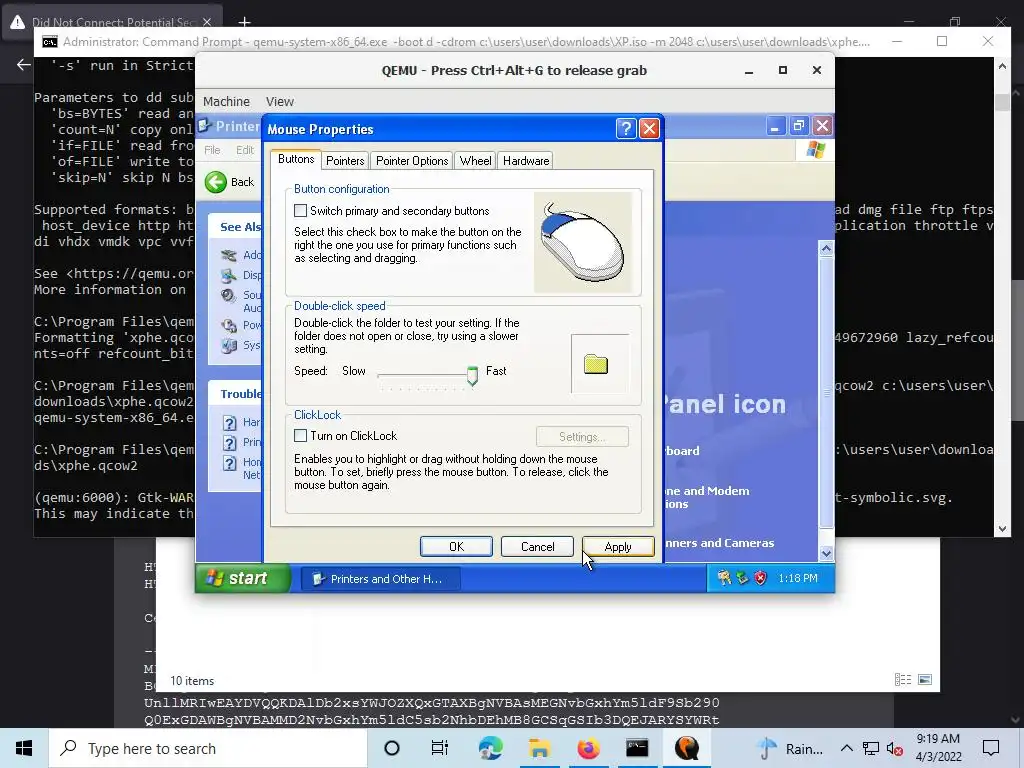Apply the mouse settings
This screenshot has width=1024, height=768.
click(x=618, y=547)
